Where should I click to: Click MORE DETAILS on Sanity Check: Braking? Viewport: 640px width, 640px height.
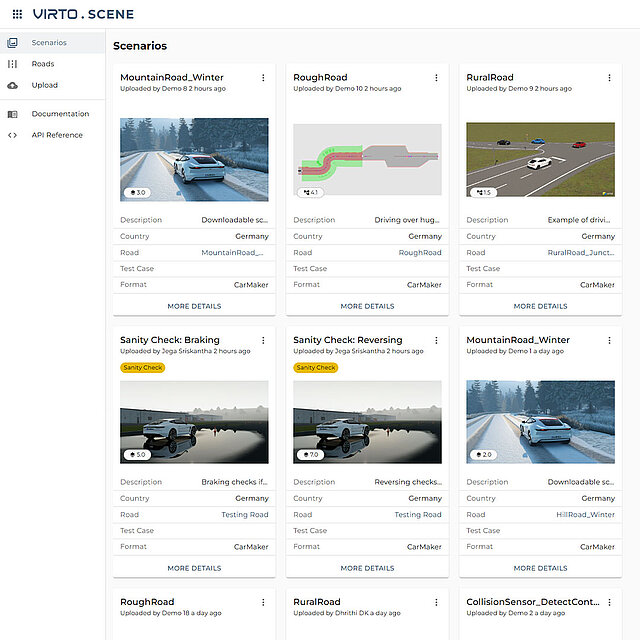(194, 568)
